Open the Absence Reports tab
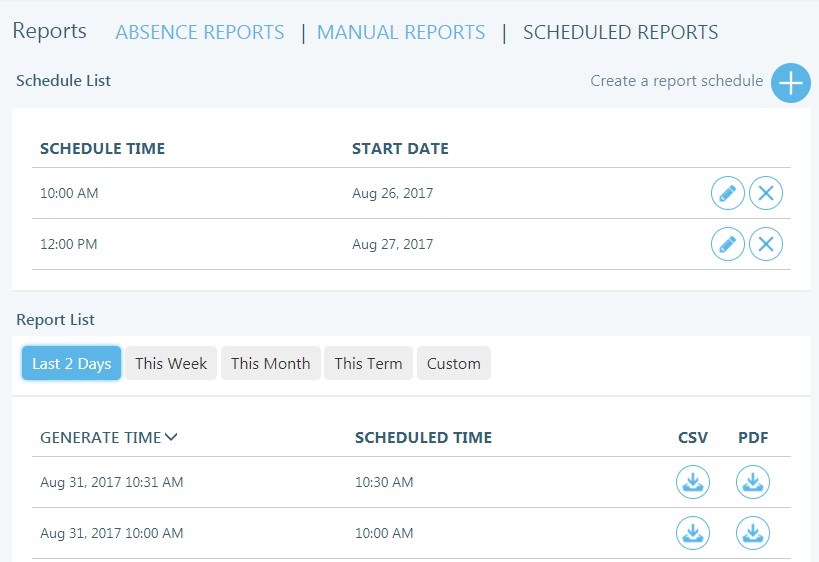This screenshot has width=819, height=562. coord(200,32)
